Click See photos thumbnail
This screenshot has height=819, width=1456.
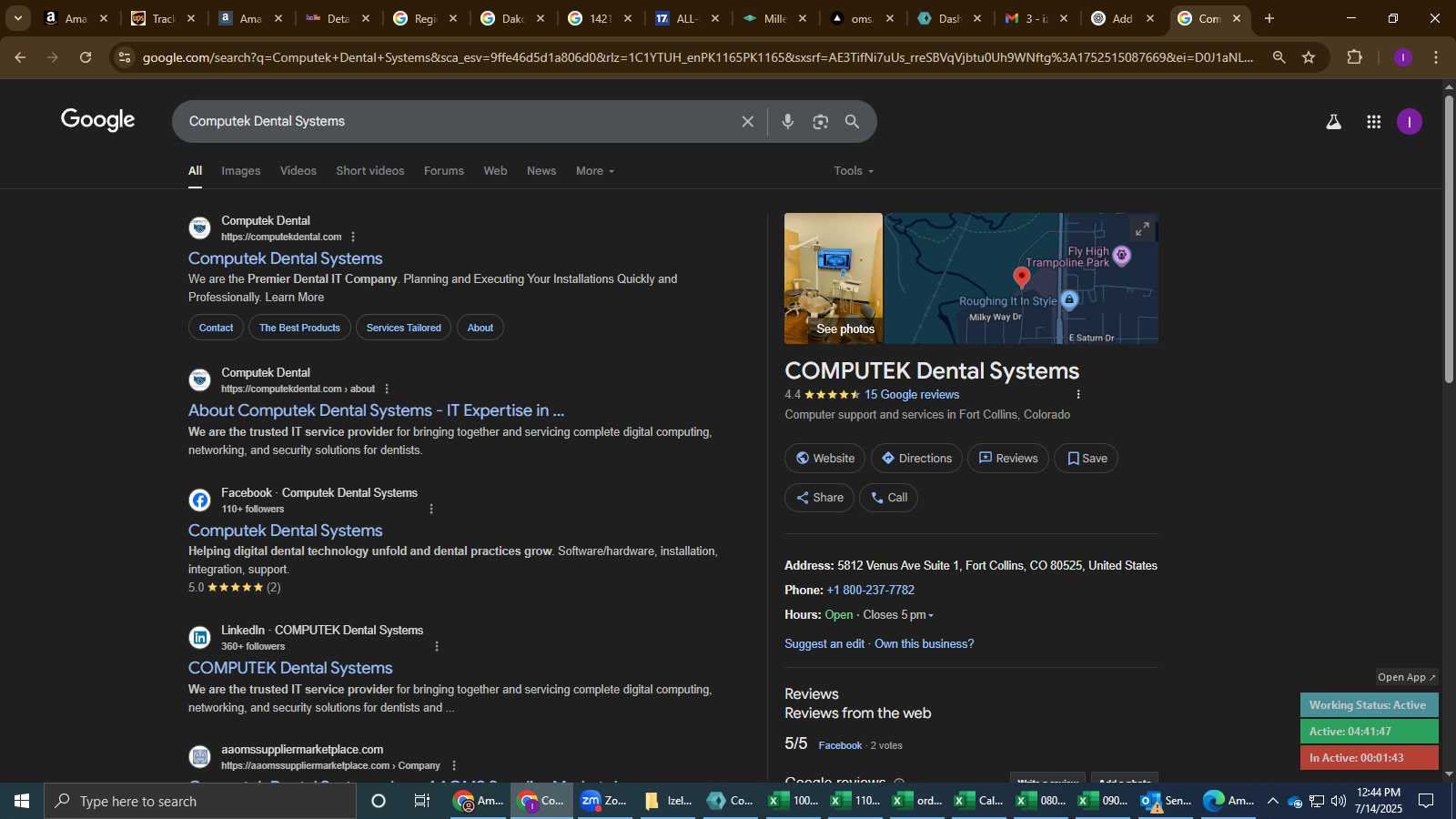(834, 278)
